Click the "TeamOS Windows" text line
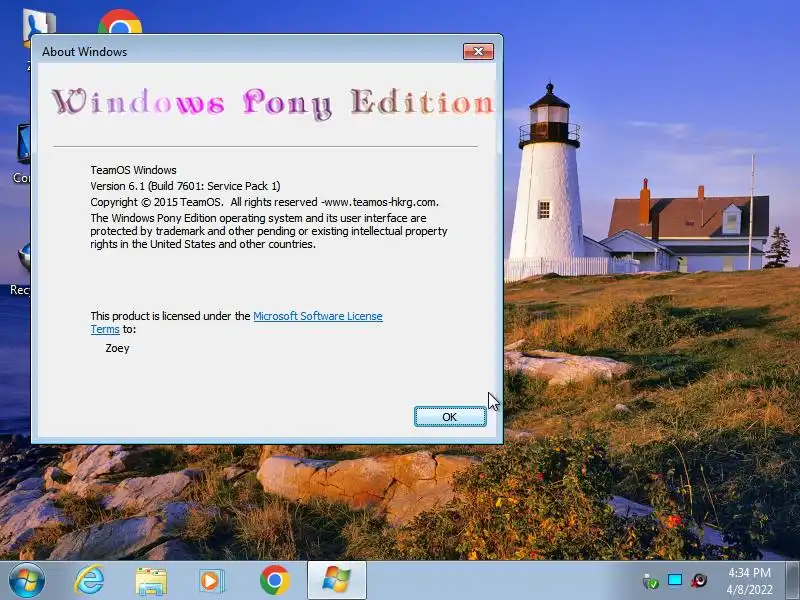Viewport: 800px width, 600px height. (133, 170)
